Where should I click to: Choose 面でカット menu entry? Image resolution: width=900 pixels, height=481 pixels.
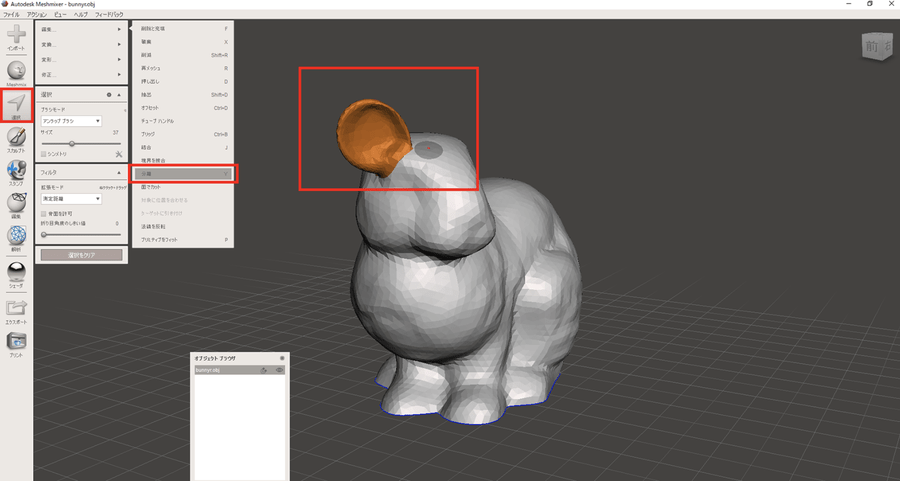click(183, 187)
